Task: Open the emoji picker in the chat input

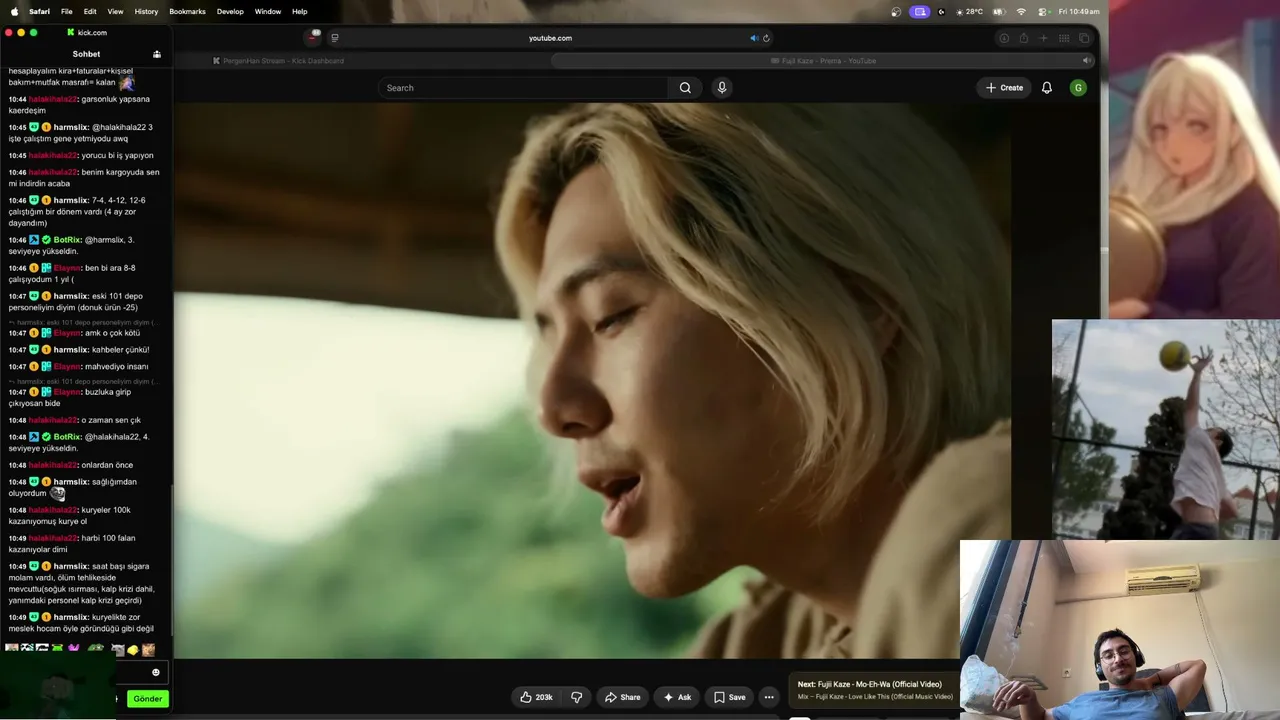Action: point(156,672)
